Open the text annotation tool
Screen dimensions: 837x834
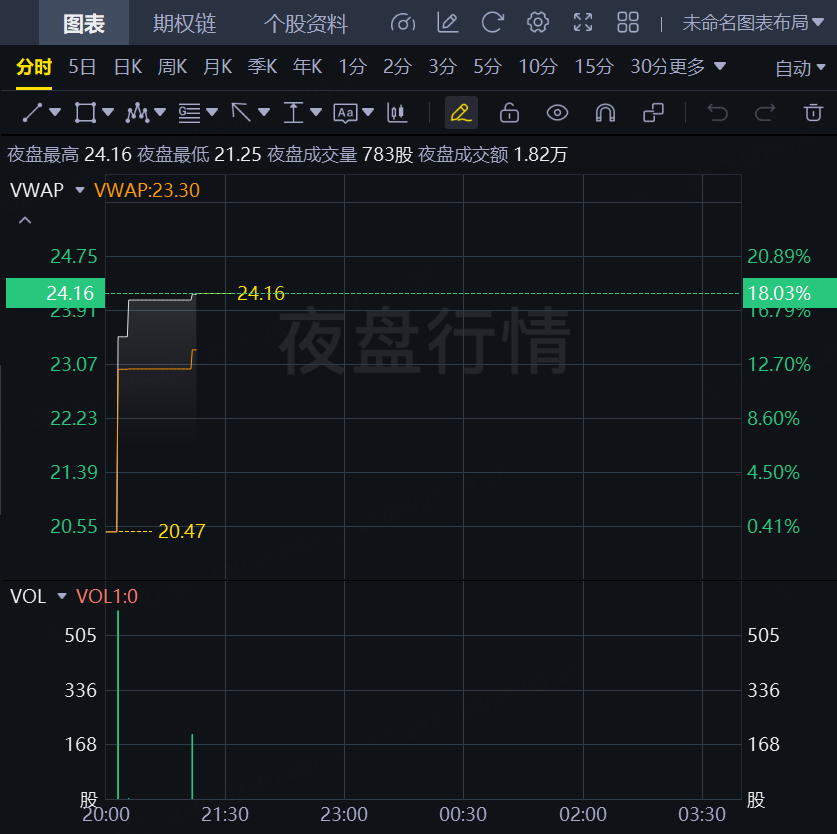click(345, 113)
